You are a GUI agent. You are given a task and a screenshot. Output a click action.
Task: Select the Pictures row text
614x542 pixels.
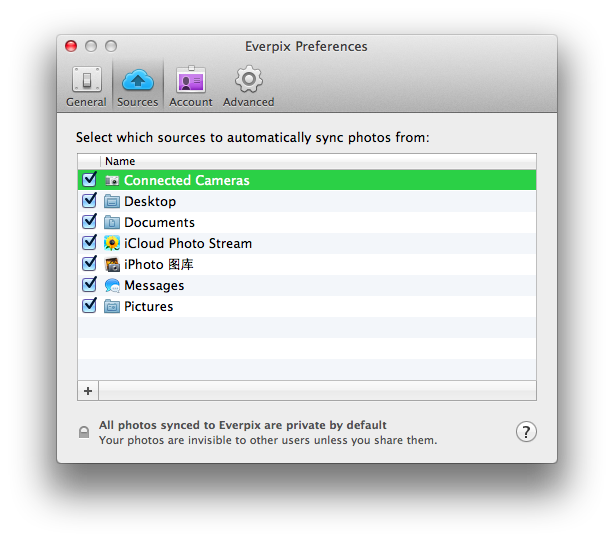[148, 306]
